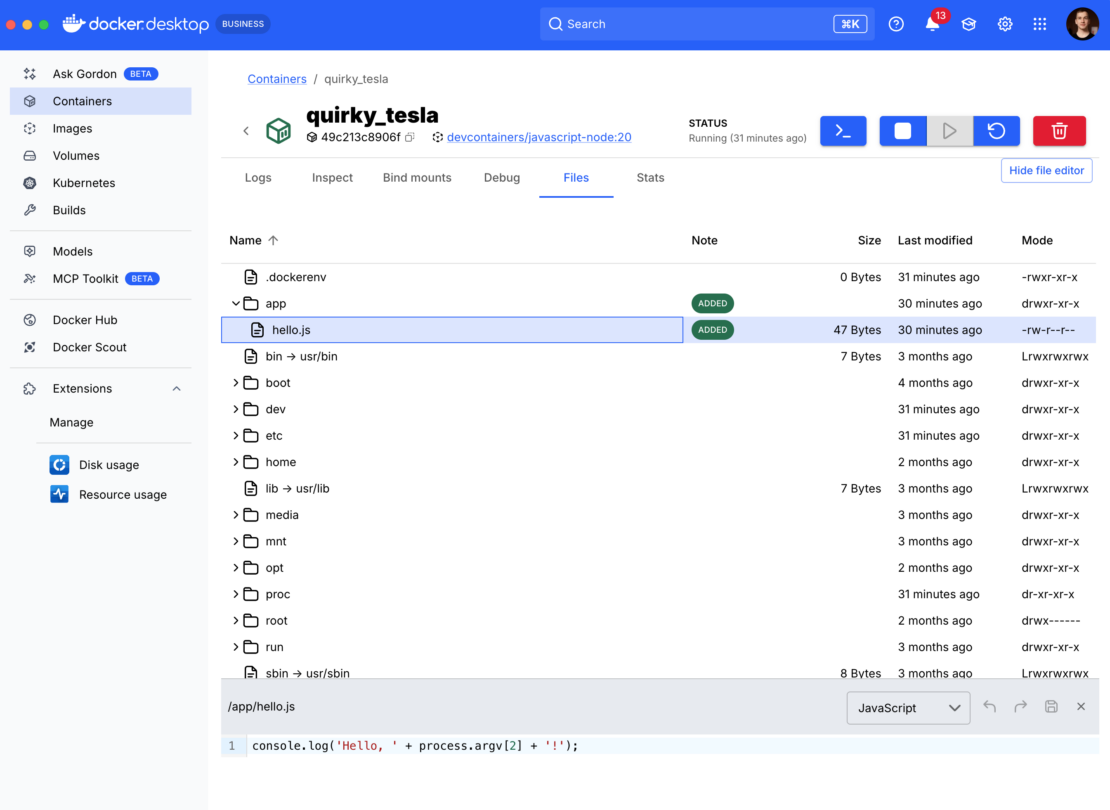
Task: Open the JavaScript language dropdown
Action: click(908, 707)
